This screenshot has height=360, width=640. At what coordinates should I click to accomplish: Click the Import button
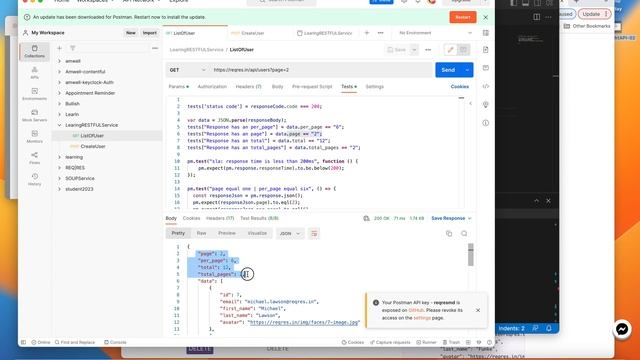149,33
